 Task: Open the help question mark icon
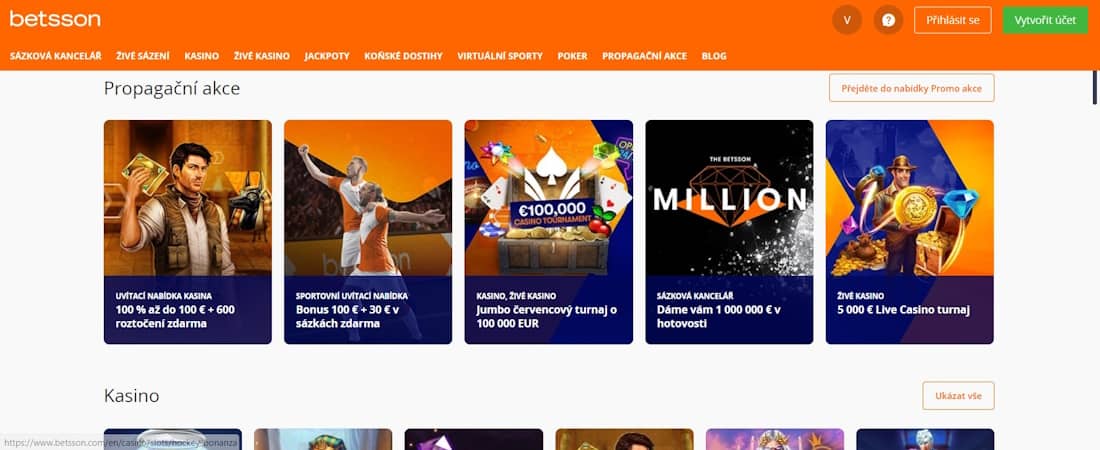click(888, 20)
